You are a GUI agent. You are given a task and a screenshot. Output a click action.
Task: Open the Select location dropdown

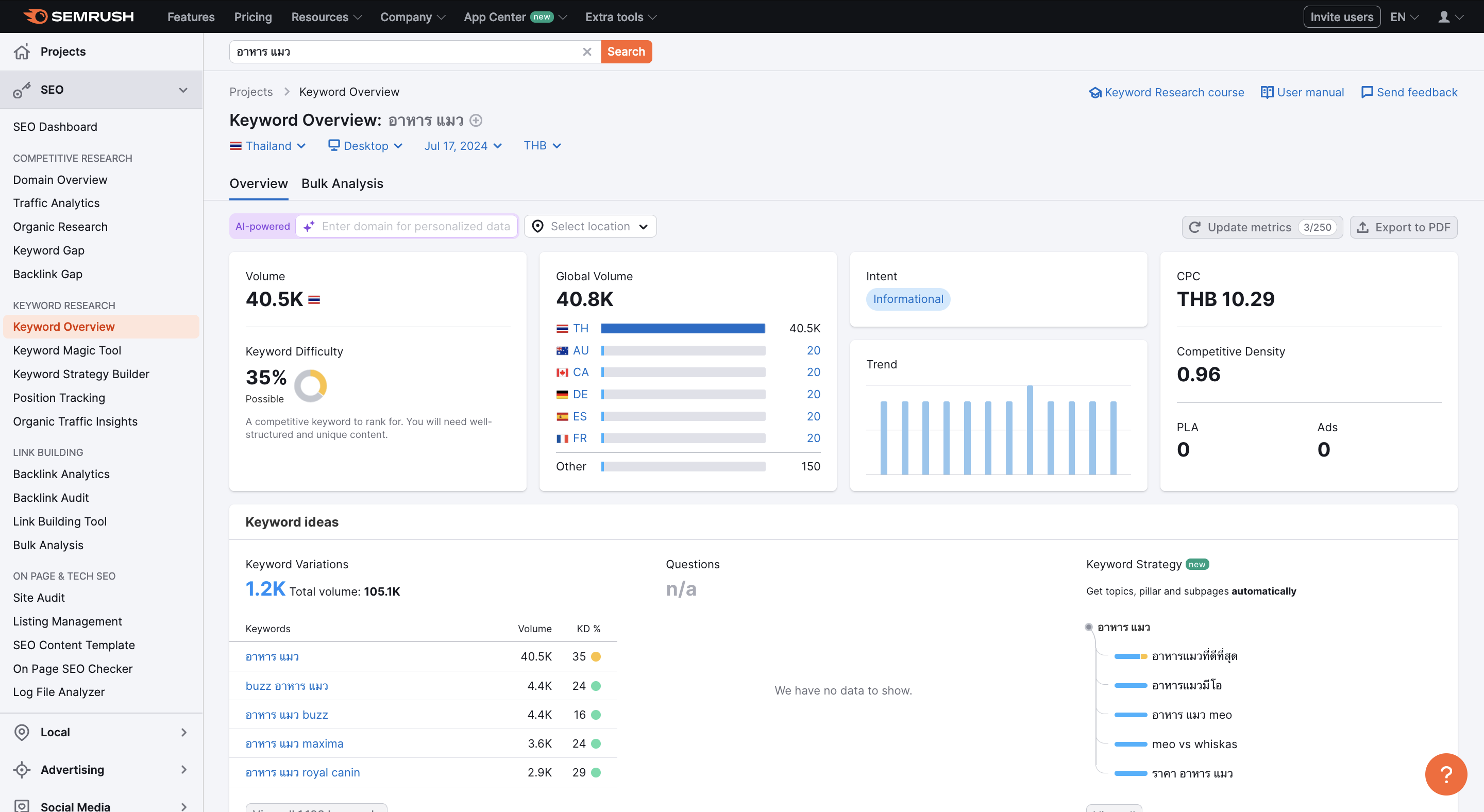coord(590,226)
